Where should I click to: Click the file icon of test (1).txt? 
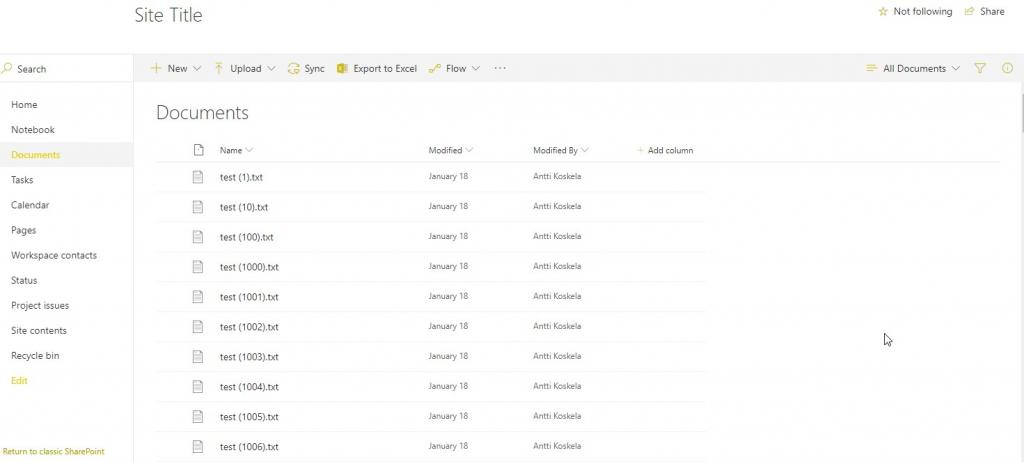pos(198,177)
